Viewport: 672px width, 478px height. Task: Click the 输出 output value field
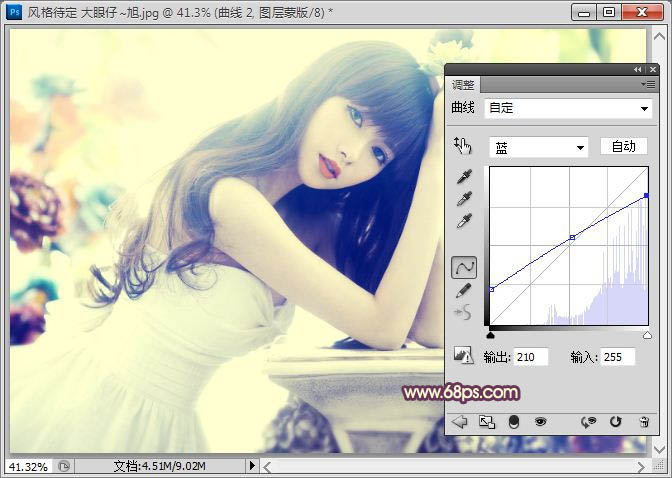click(x=530, y=357)
